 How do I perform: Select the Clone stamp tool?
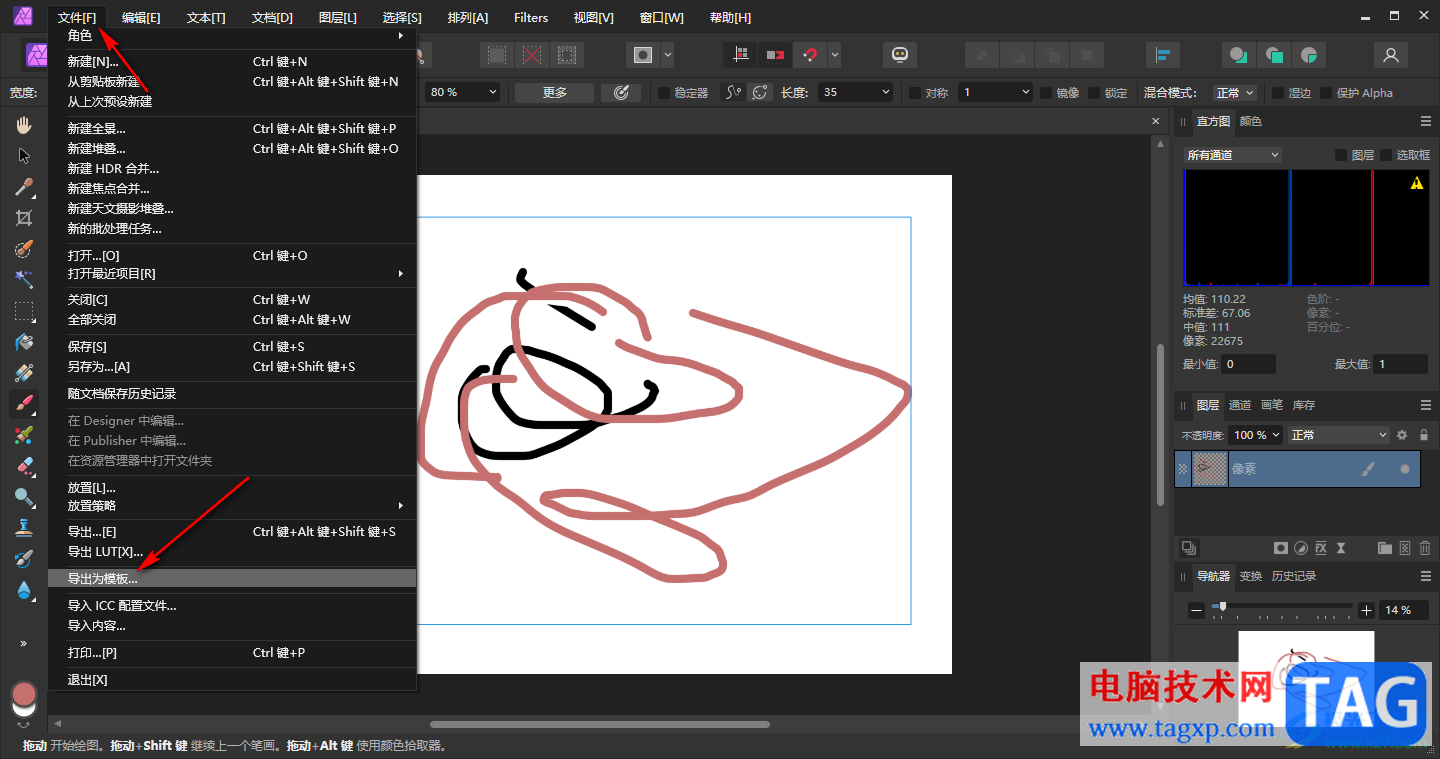24,528
